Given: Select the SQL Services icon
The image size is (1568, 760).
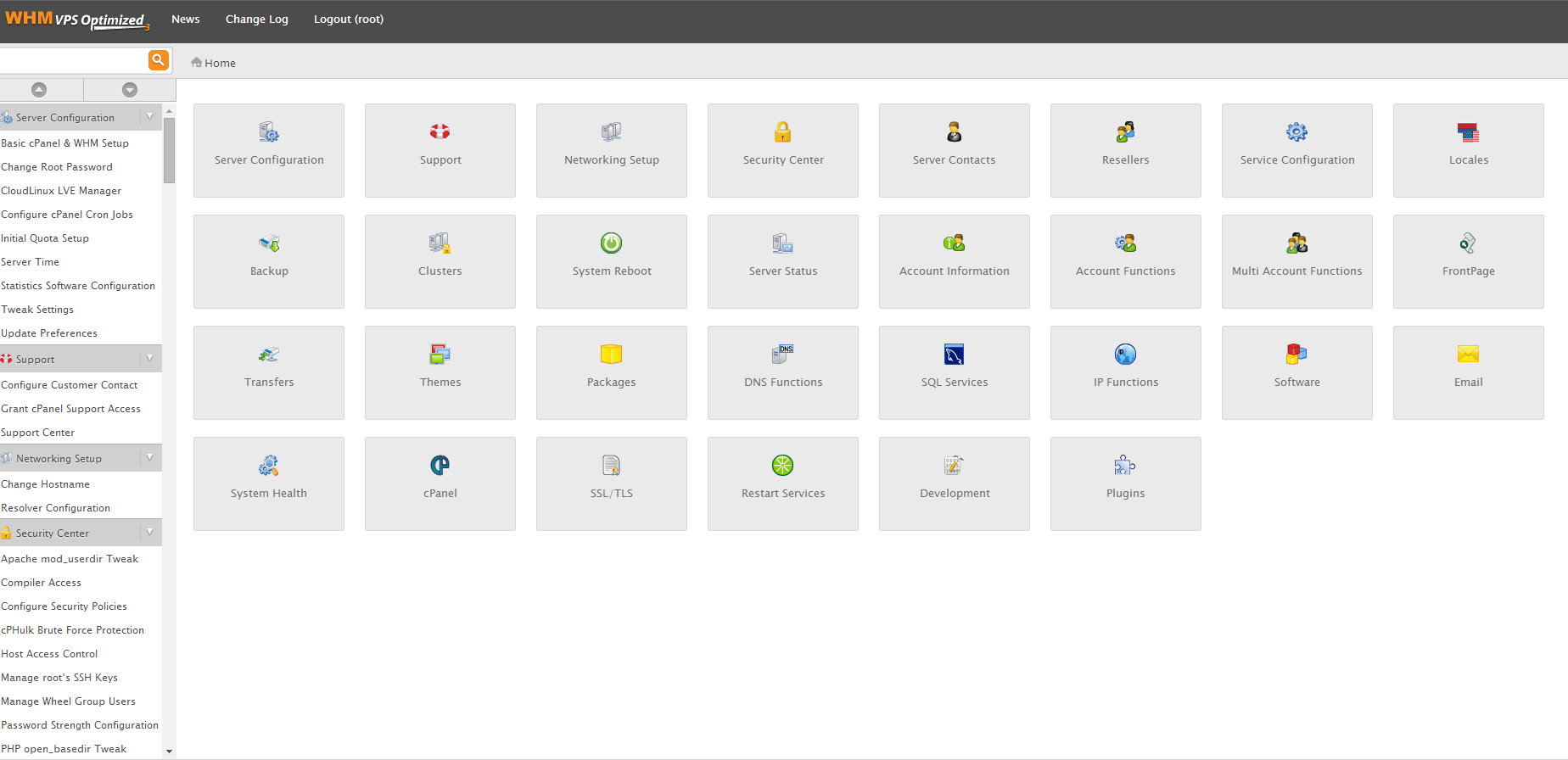Looking at the screenshot, I should pos(954,355).
